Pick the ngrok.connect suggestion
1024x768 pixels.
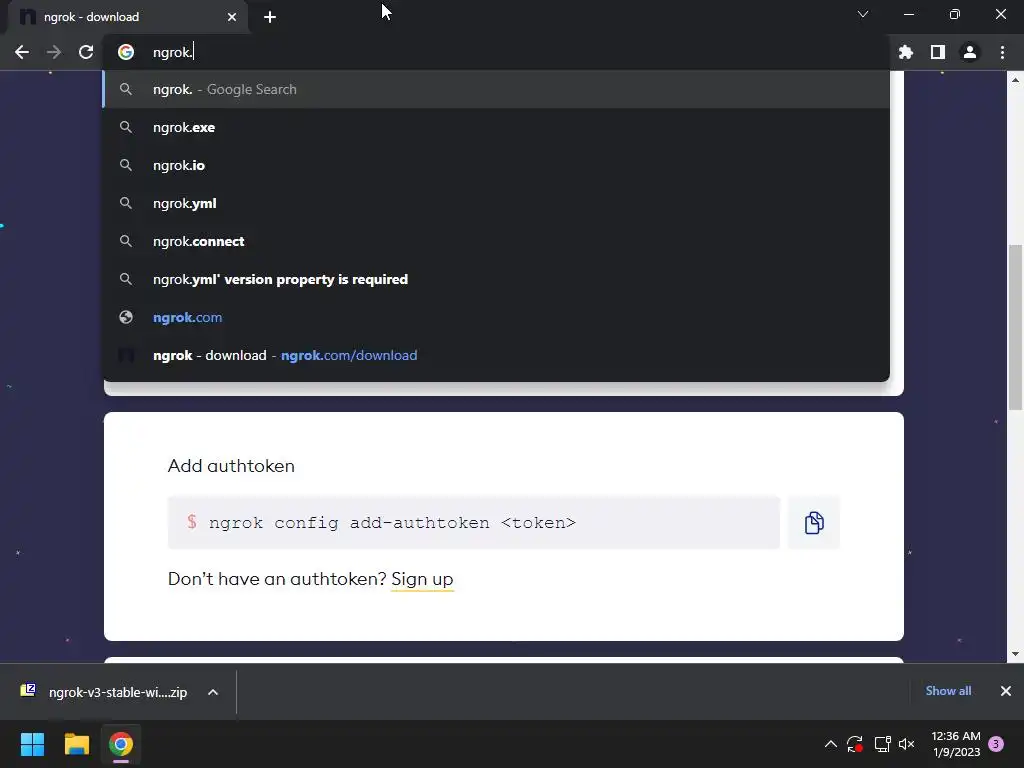coord(496,241)
